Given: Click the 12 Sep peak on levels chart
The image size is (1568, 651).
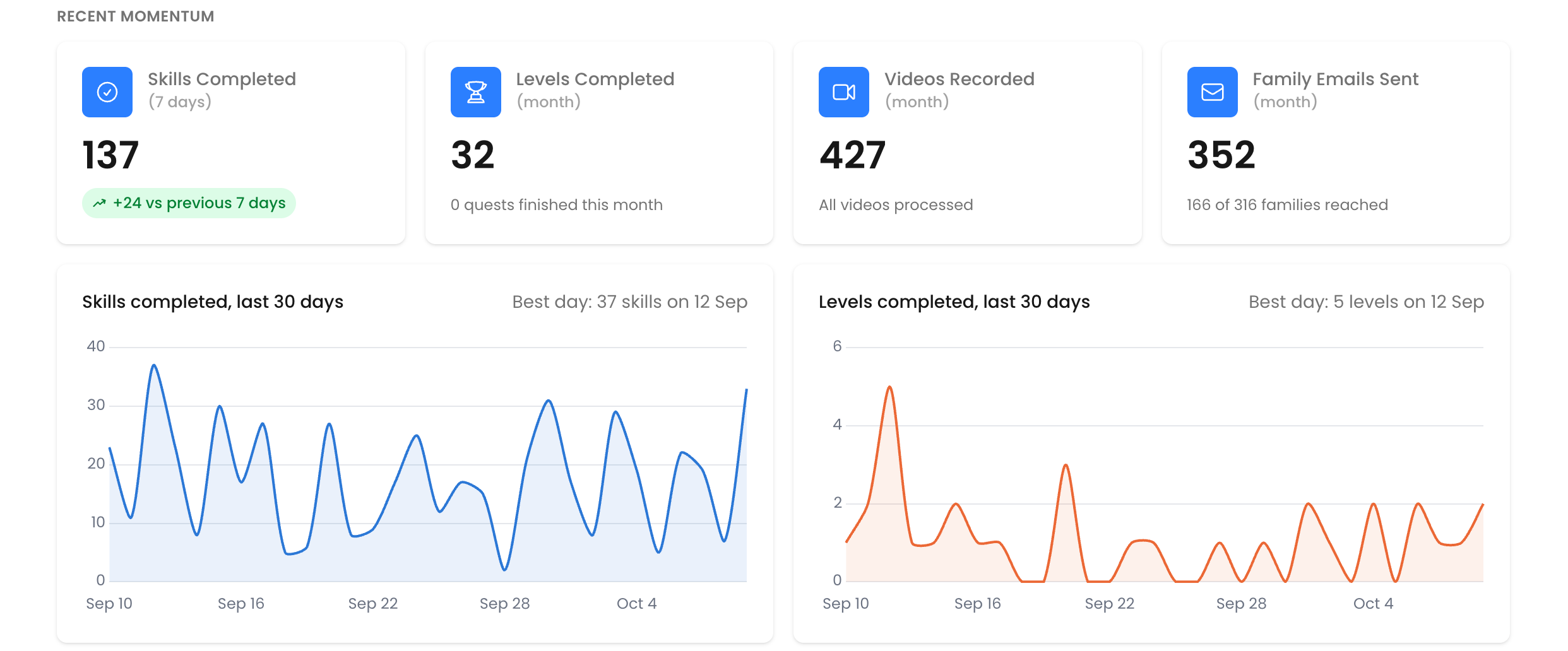Looking at the screenshot, I should pos(889,387).
